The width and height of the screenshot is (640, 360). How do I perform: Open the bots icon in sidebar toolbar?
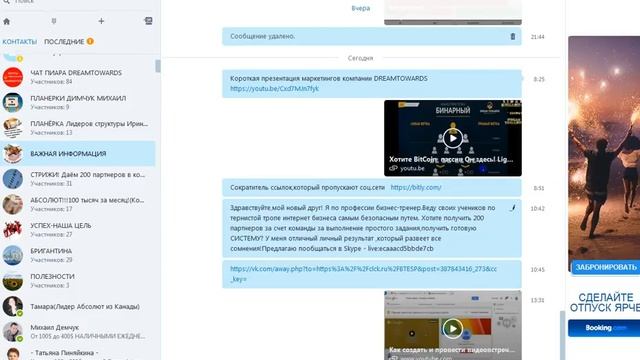point(149,21)
